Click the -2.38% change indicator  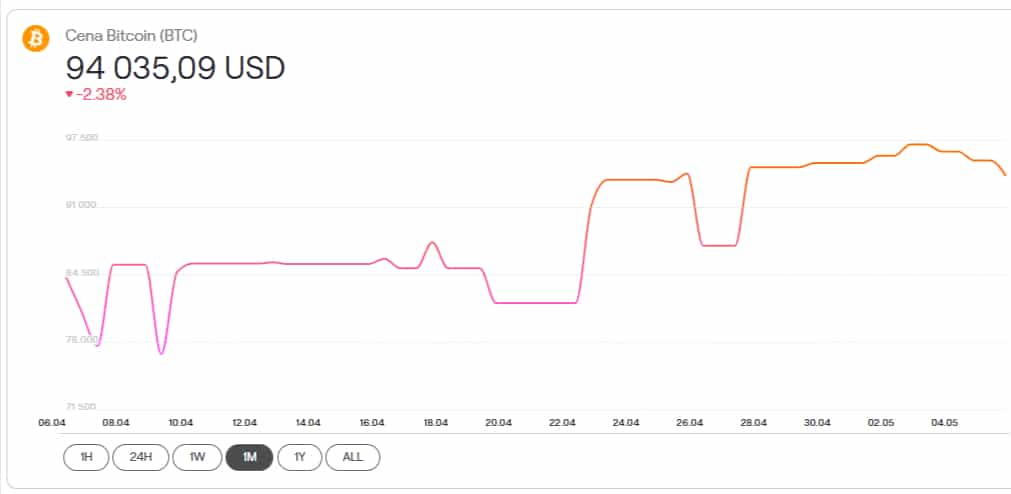[x=101, y=95]
